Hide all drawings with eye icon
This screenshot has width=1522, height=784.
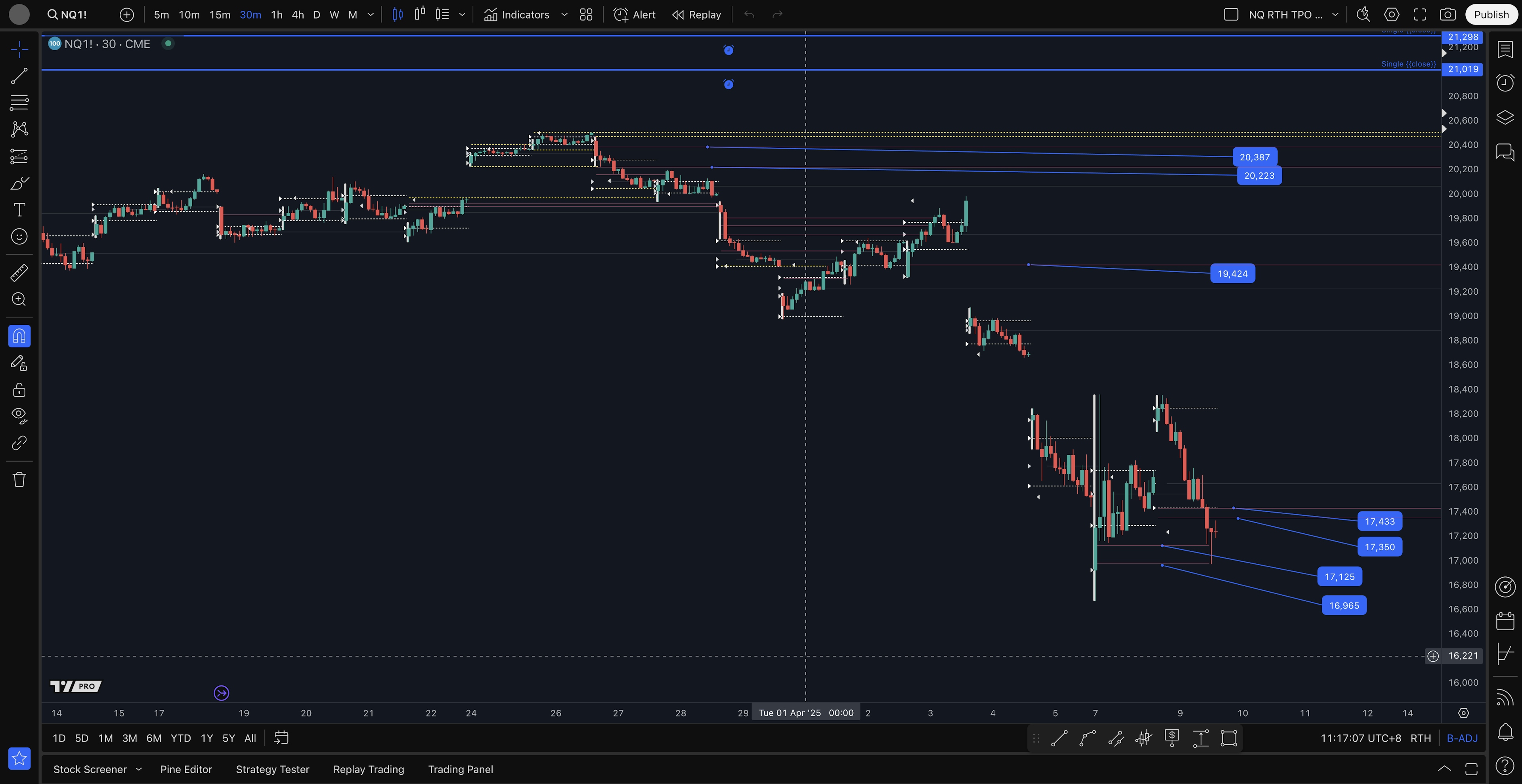[x=19, y=416]
